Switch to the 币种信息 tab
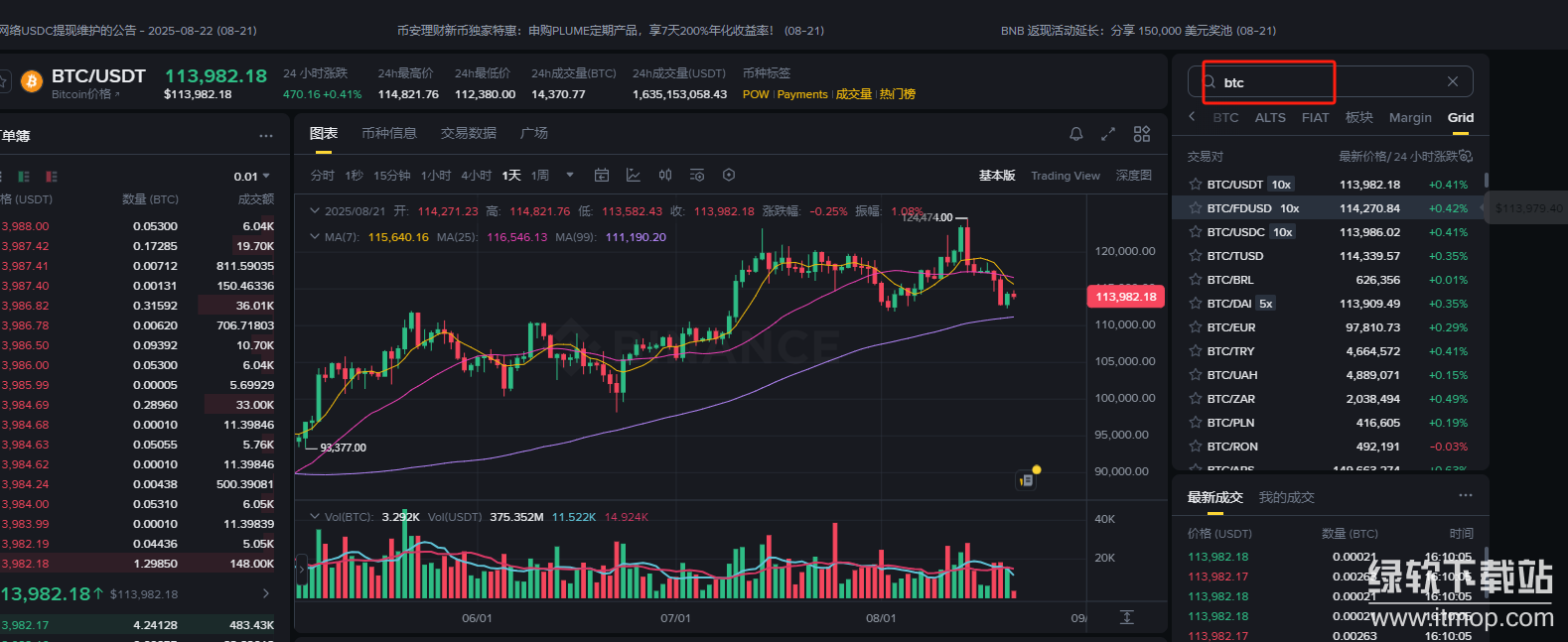The width and height of the screenshot is (1568, 642). point(389,134)
